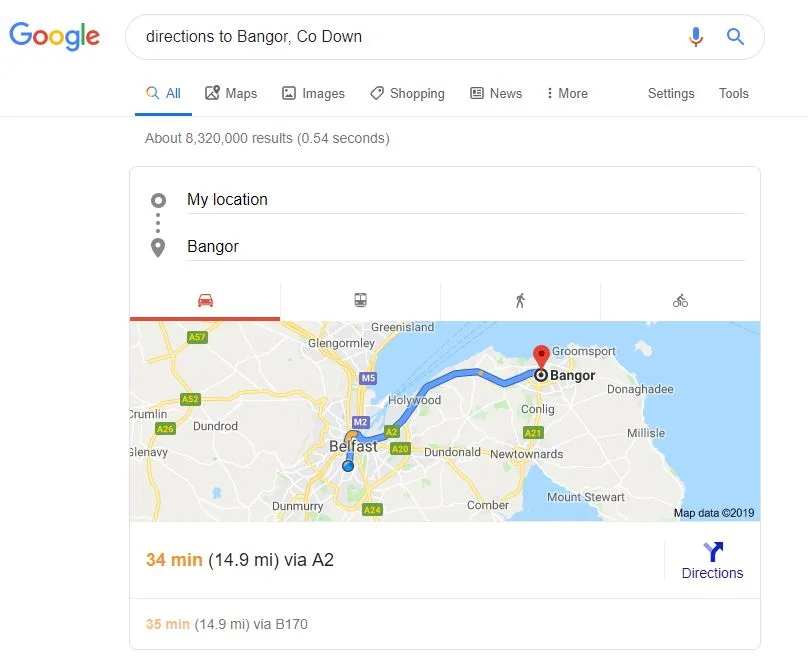The height and width of the screenshot is (667, 808).
Task: Click the Google microphone voice search icon
Action: point(696,36)
